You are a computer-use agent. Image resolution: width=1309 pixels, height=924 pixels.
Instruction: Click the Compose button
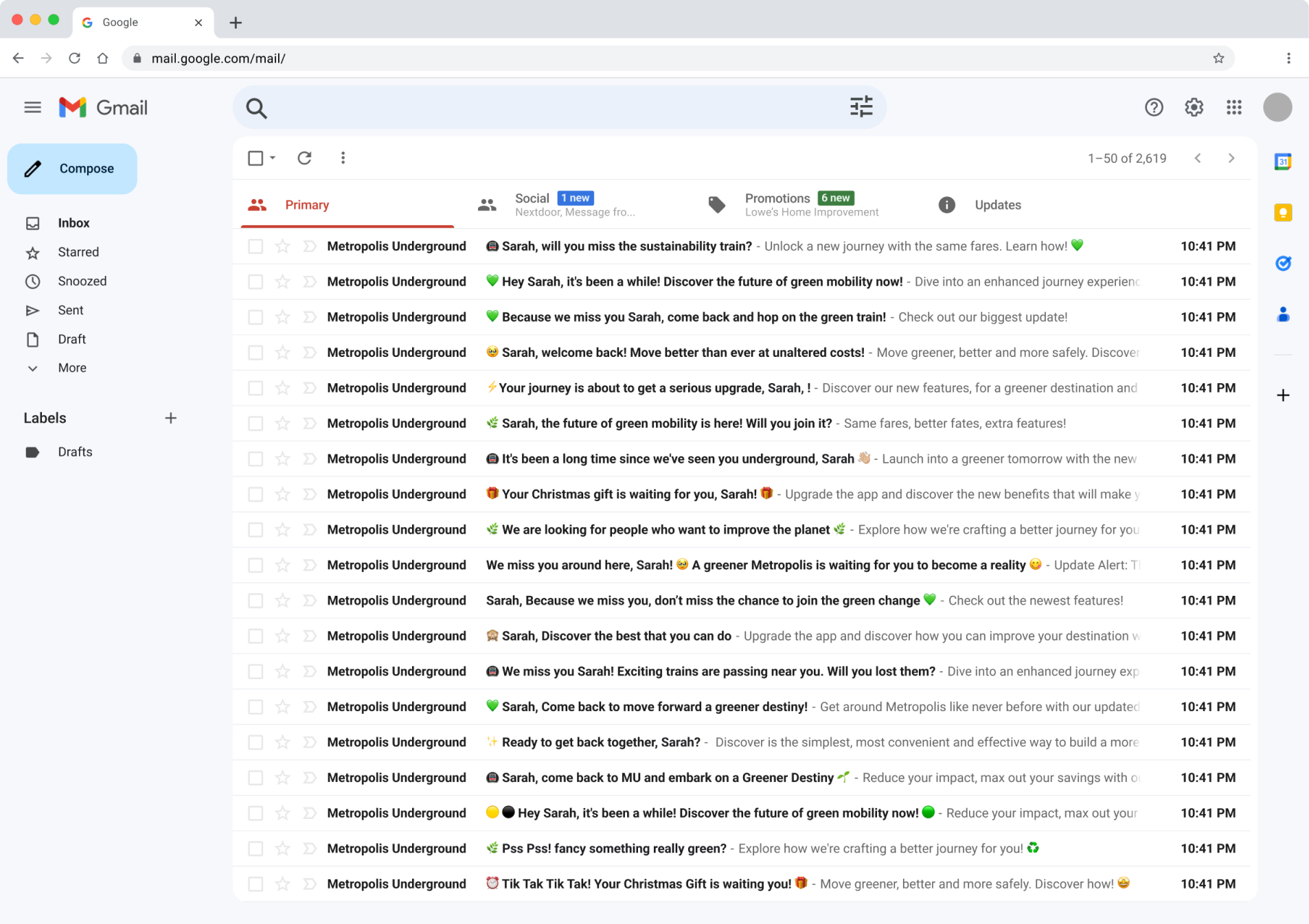pyautogui.click(x=72, y=169)
